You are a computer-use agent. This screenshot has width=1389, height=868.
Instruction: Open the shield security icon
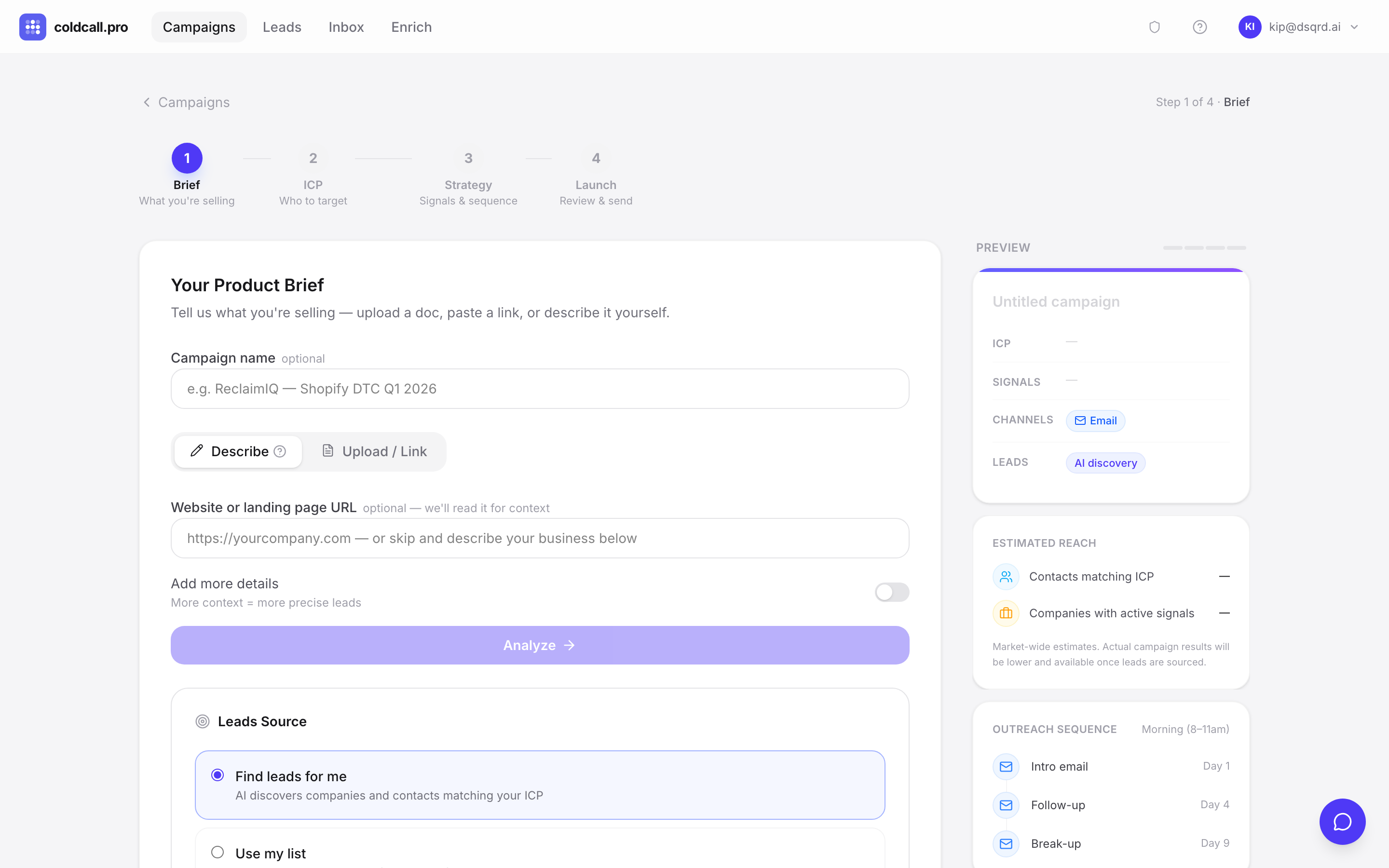(1154, 27)
